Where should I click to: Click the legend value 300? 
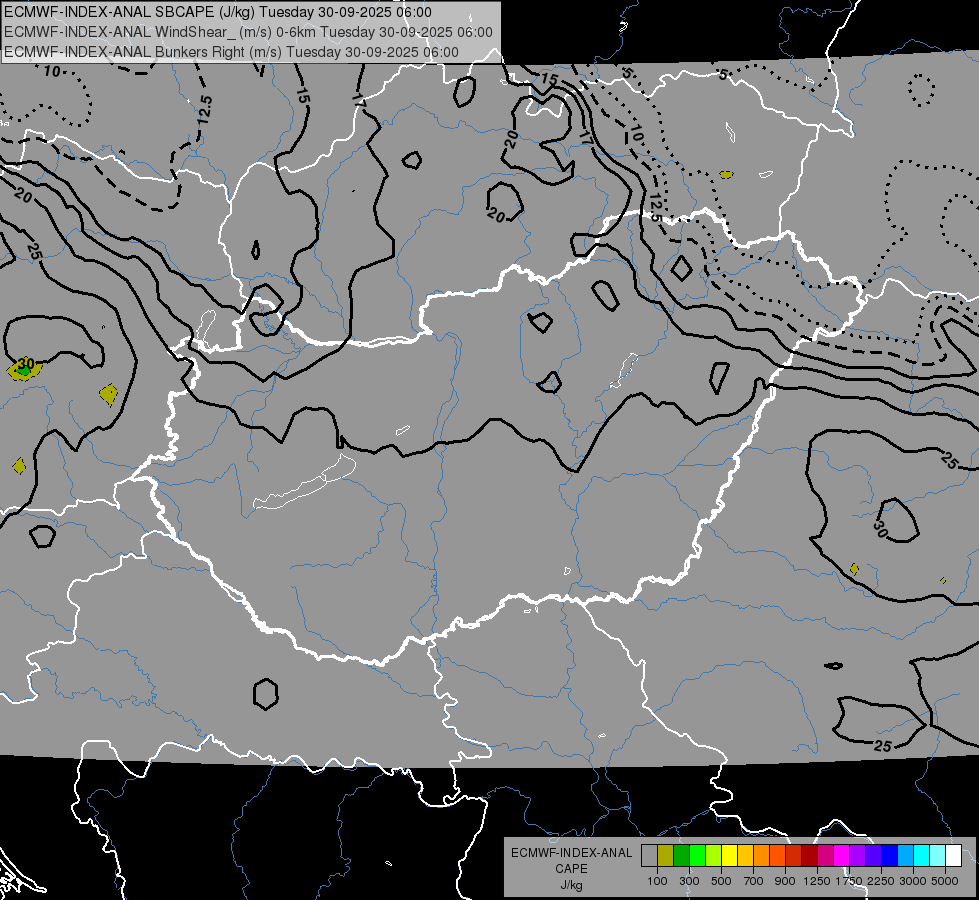[689, 881]
